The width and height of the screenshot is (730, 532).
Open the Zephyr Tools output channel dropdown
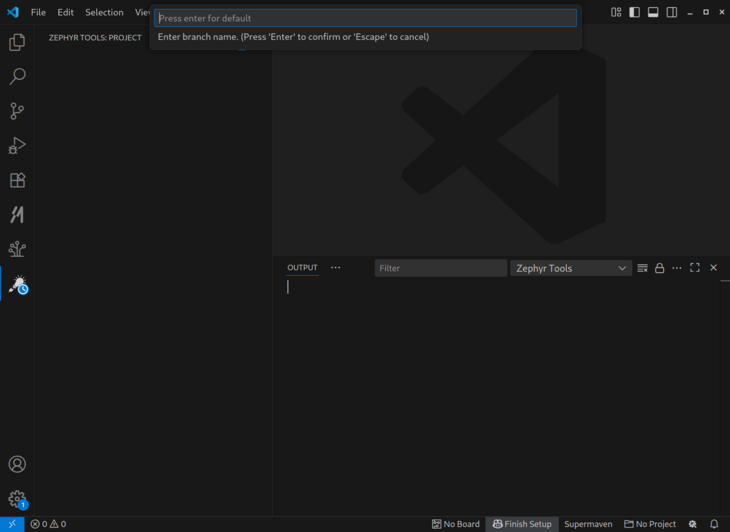point(571,268)
